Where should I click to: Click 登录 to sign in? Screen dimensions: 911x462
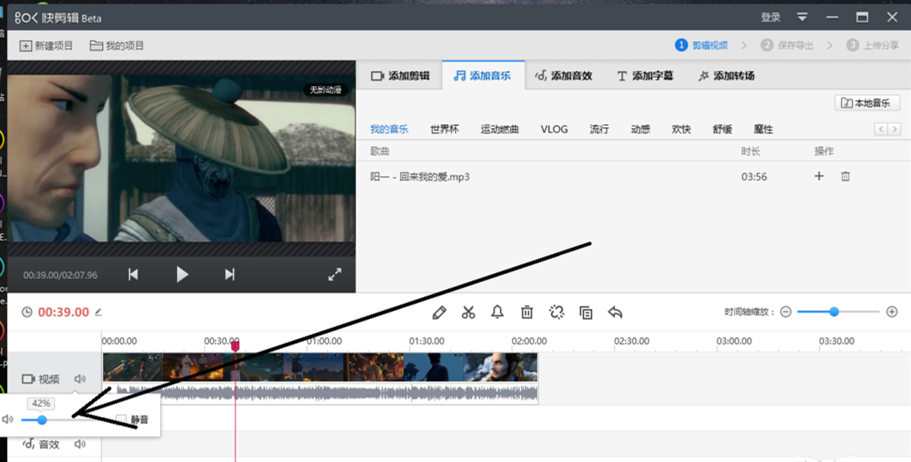click(x=770, y=17)
